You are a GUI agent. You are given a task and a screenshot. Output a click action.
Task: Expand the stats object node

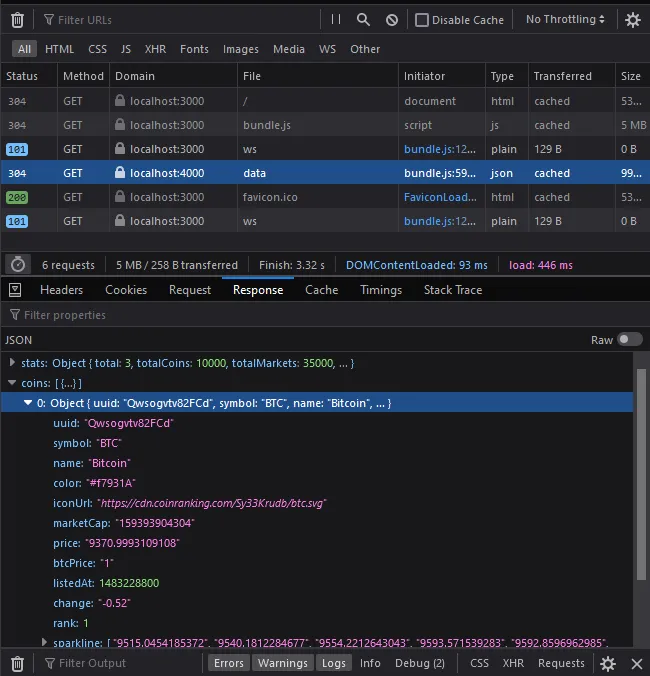pyautogui.click(x=12, y=362)
